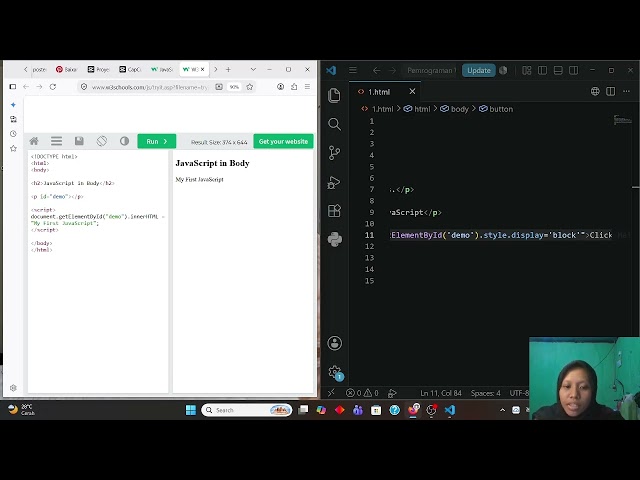Screen dimensions: 640x480
Task: Click Spaces: 4 indentation status item
Action: tap(485, 393)
